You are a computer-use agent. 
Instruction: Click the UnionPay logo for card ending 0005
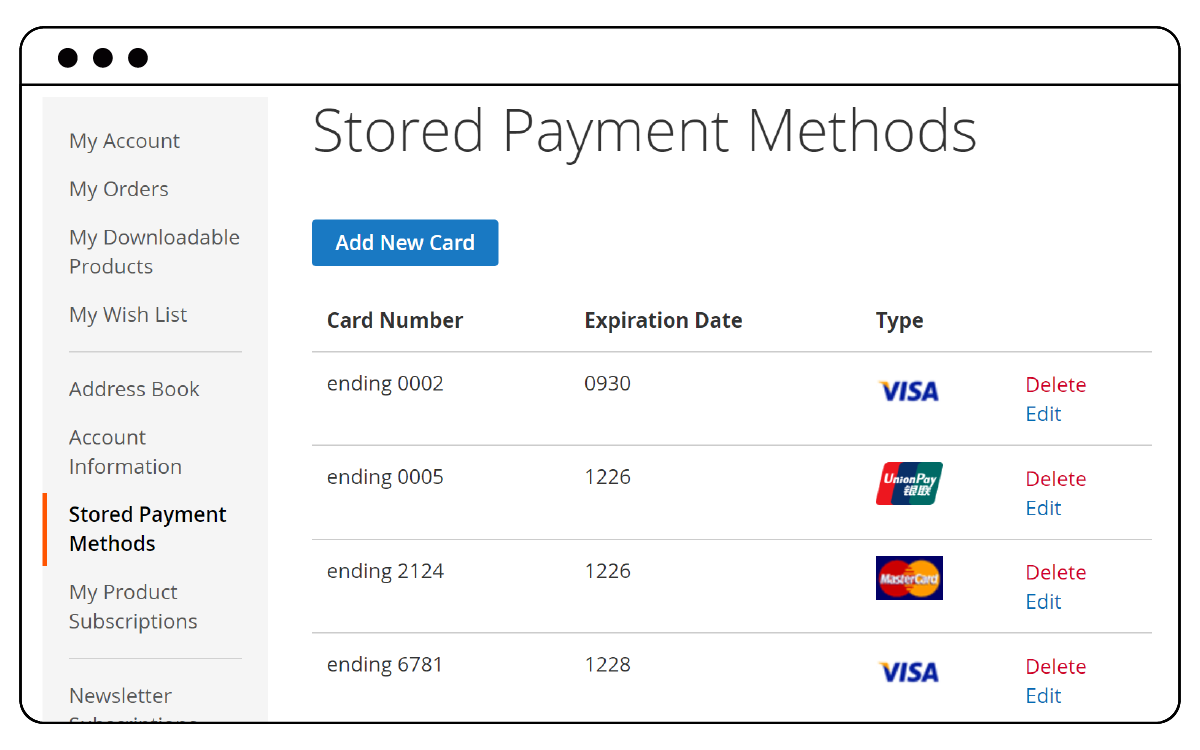[909, 484]
